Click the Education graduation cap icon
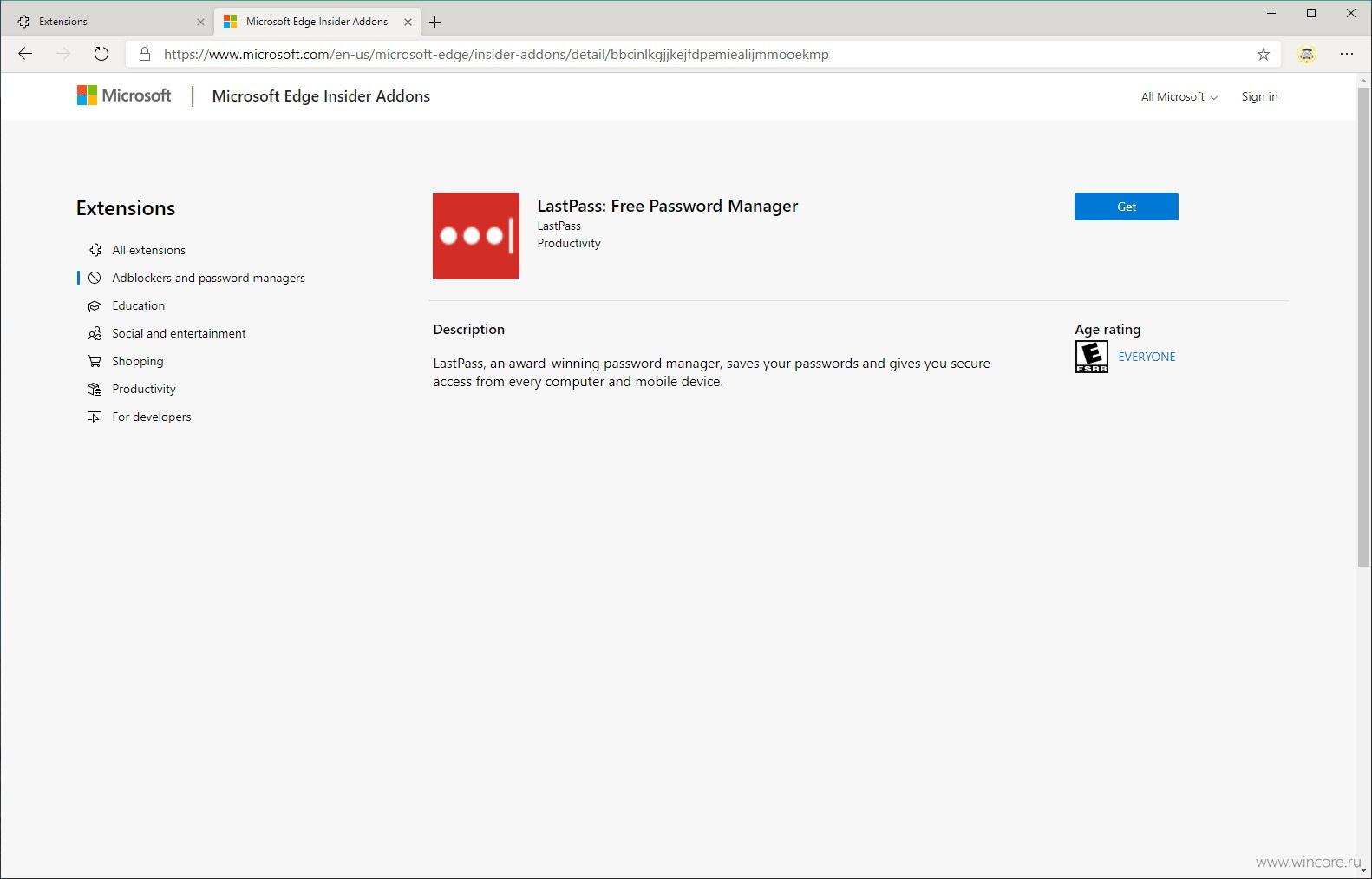Viewport: 1372px width, 879px height. coord(95,305)
